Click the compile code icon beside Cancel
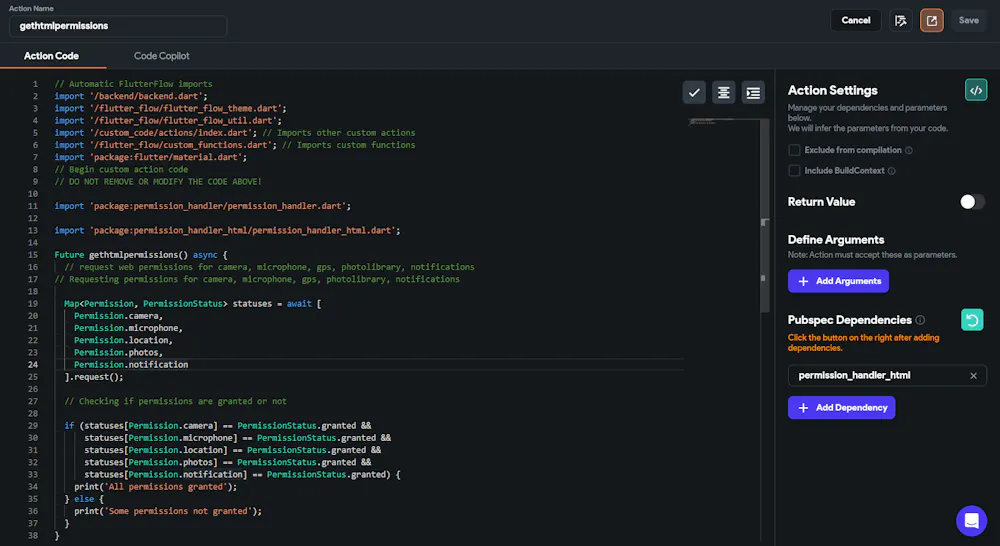 point(901,20)
